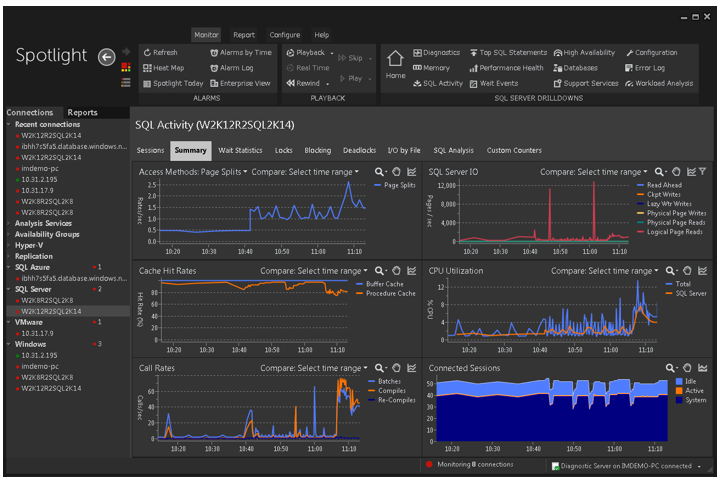The image size is (722, 482).
Task: Click the back arrow next to Spotlight
Action: (106, 57)
